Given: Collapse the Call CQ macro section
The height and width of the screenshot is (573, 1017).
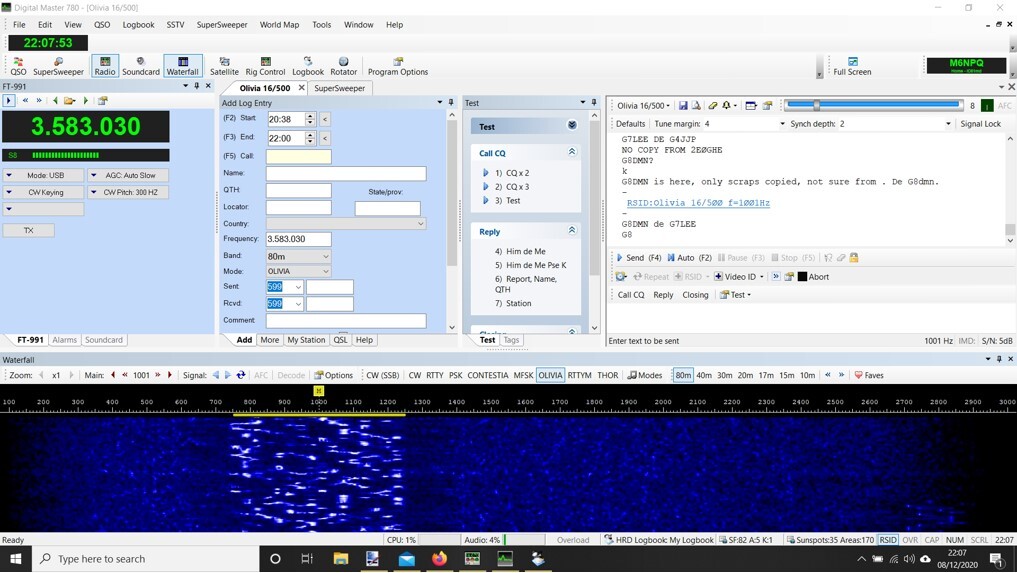Looking at the screenshot, I should click(x=572, y=153).
